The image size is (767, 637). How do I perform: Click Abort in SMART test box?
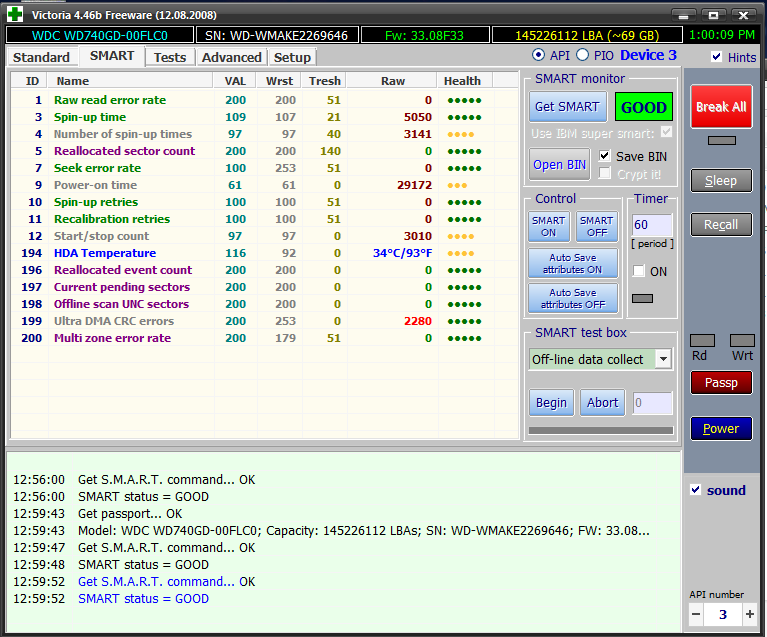click(602, 403)
